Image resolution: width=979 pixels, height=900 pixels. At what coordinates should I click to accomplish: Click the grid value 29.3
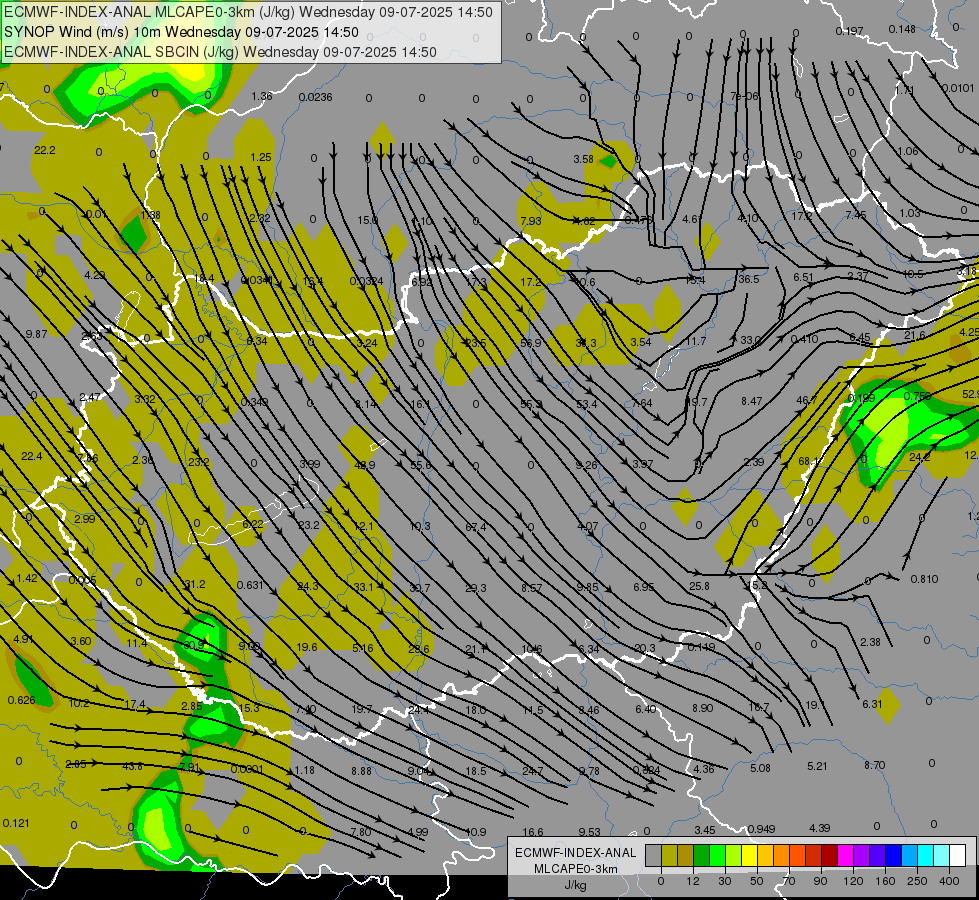point(476,588)
